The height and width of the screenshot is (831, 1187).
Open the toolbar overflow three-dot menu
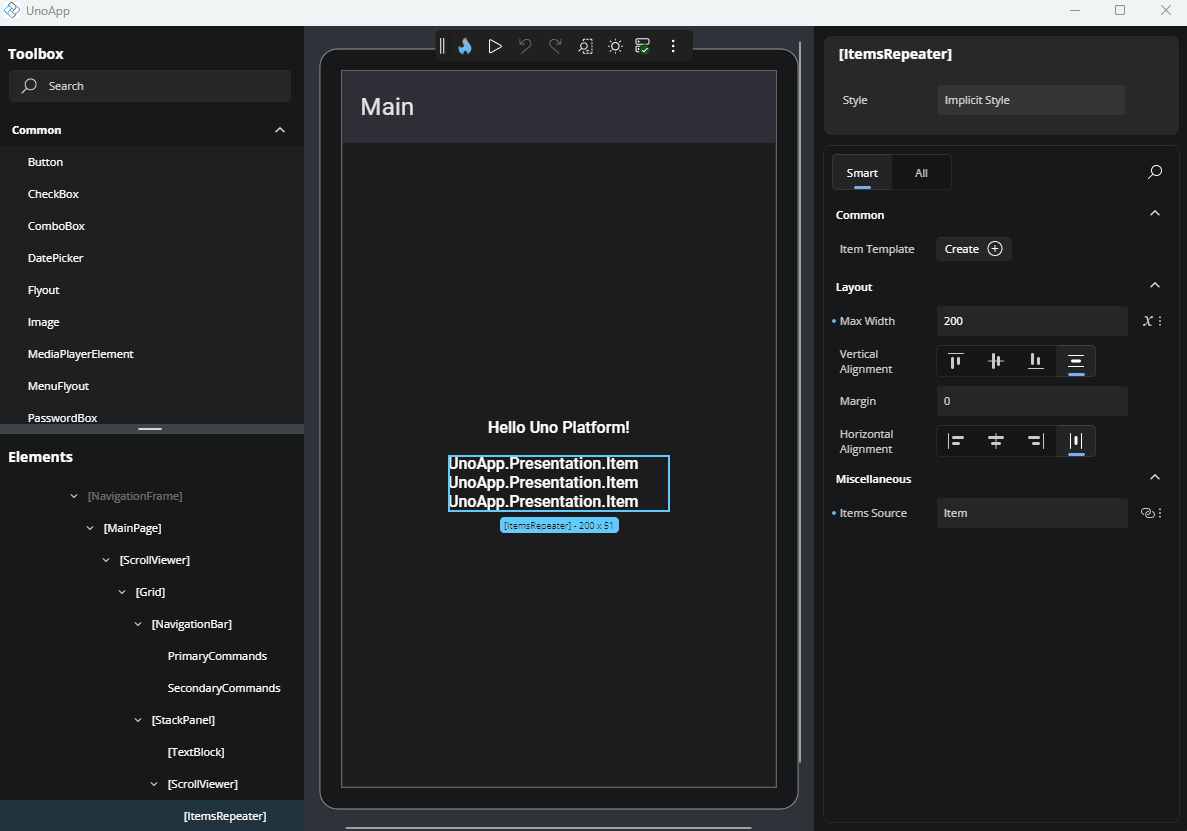point(673,45)
